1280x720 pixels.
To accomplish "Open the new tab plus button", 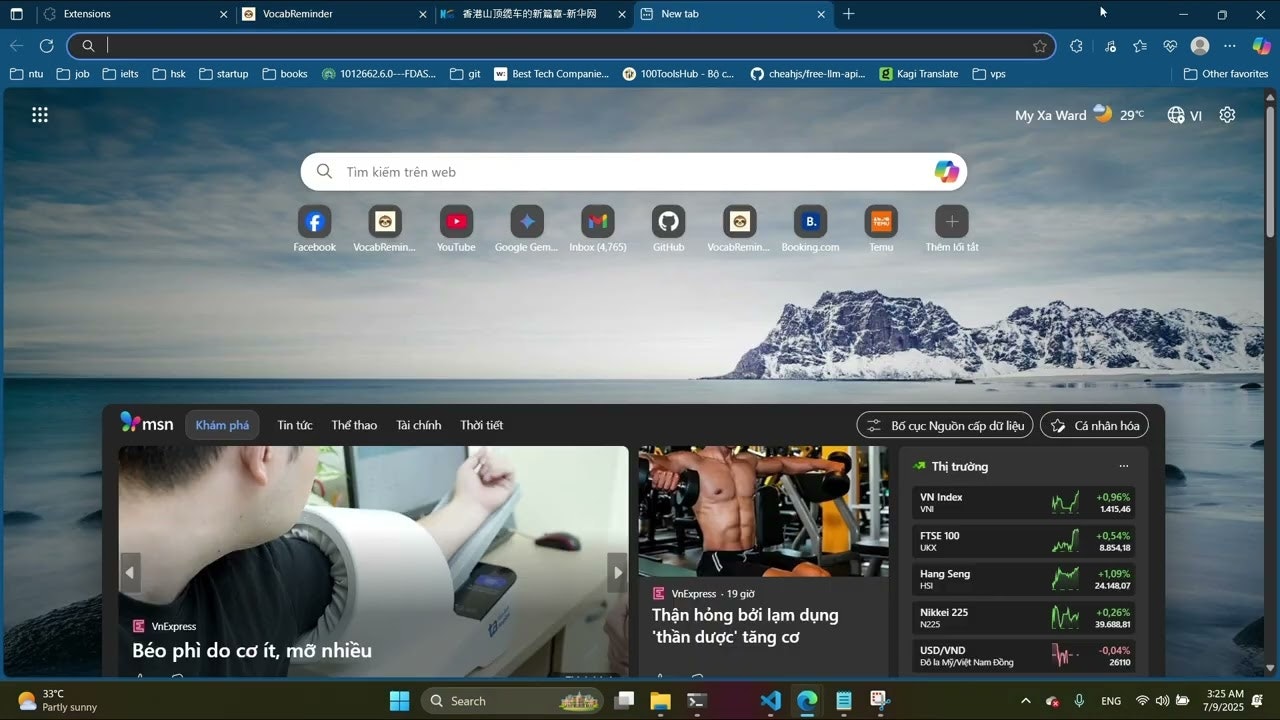I will (848, 14).
